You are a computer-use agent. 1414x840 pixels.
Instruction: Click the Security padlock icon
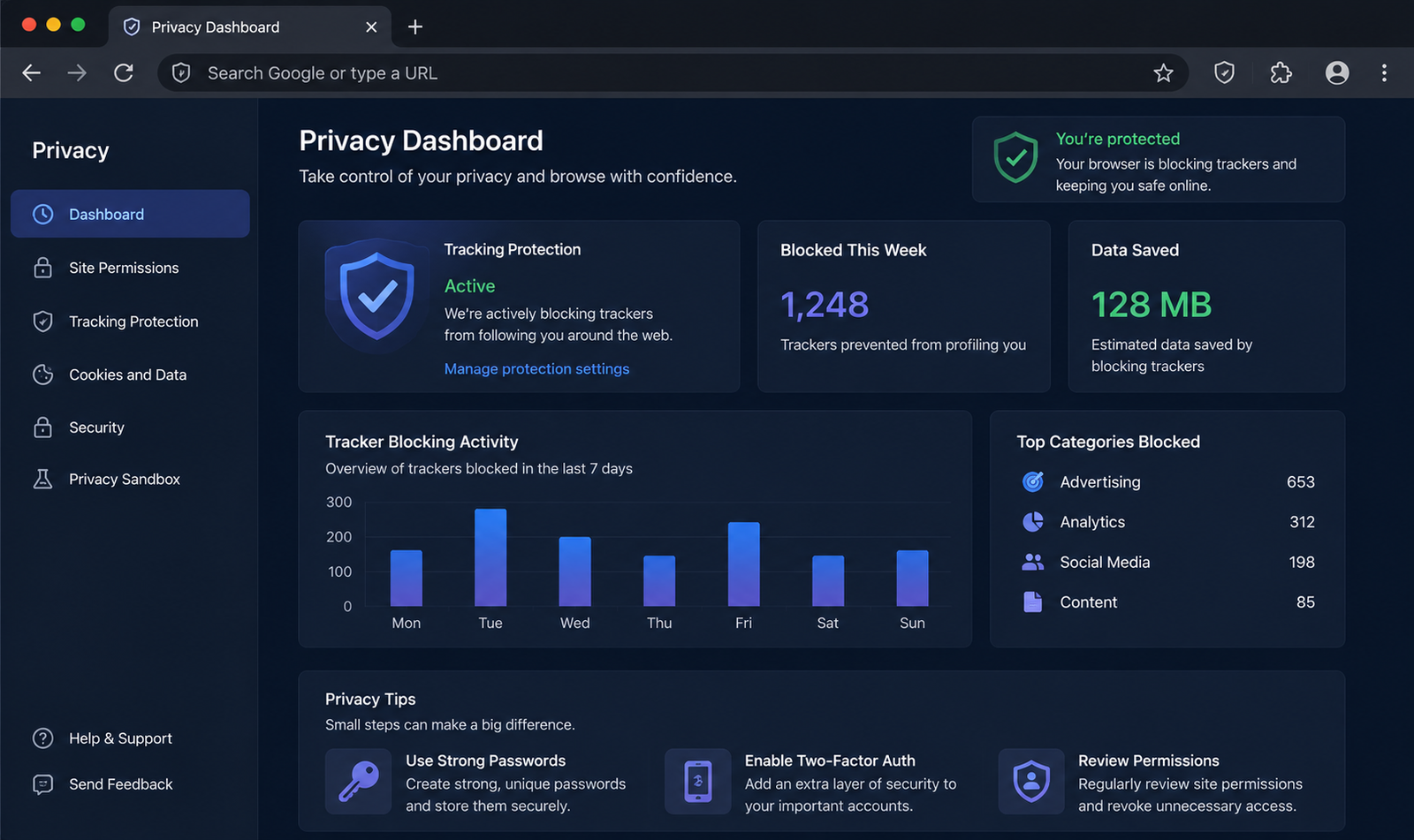(42, 428)
